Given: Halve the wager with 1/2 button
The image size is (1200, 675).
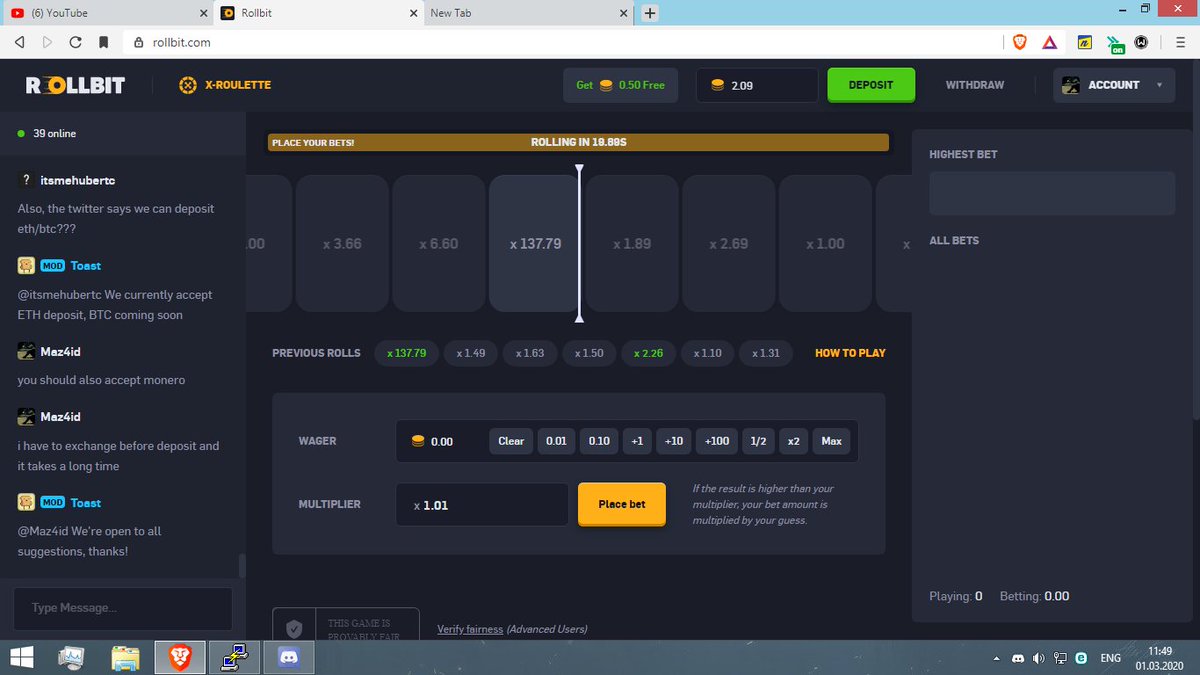Looking at the screenshot, I should (x=759, y=441).
